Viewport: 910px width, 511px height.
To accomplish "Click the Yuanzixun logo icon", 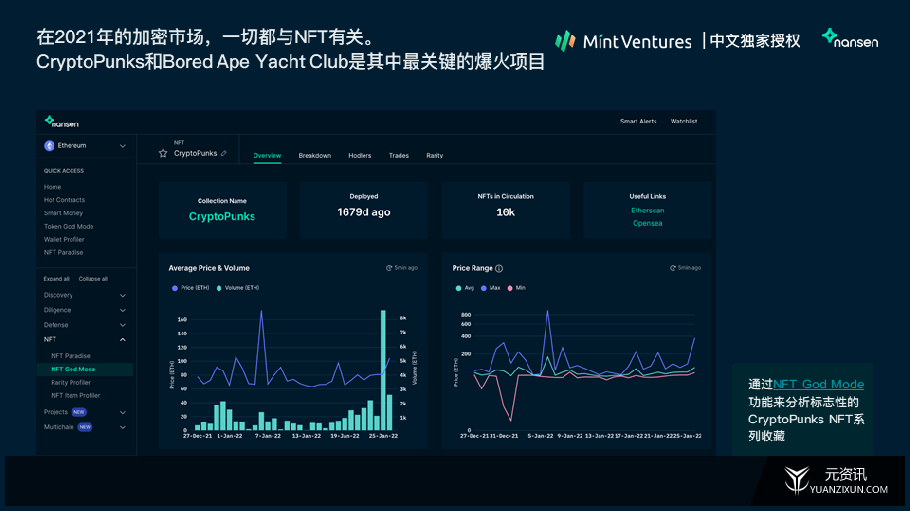I will click(x=797, y=480).
